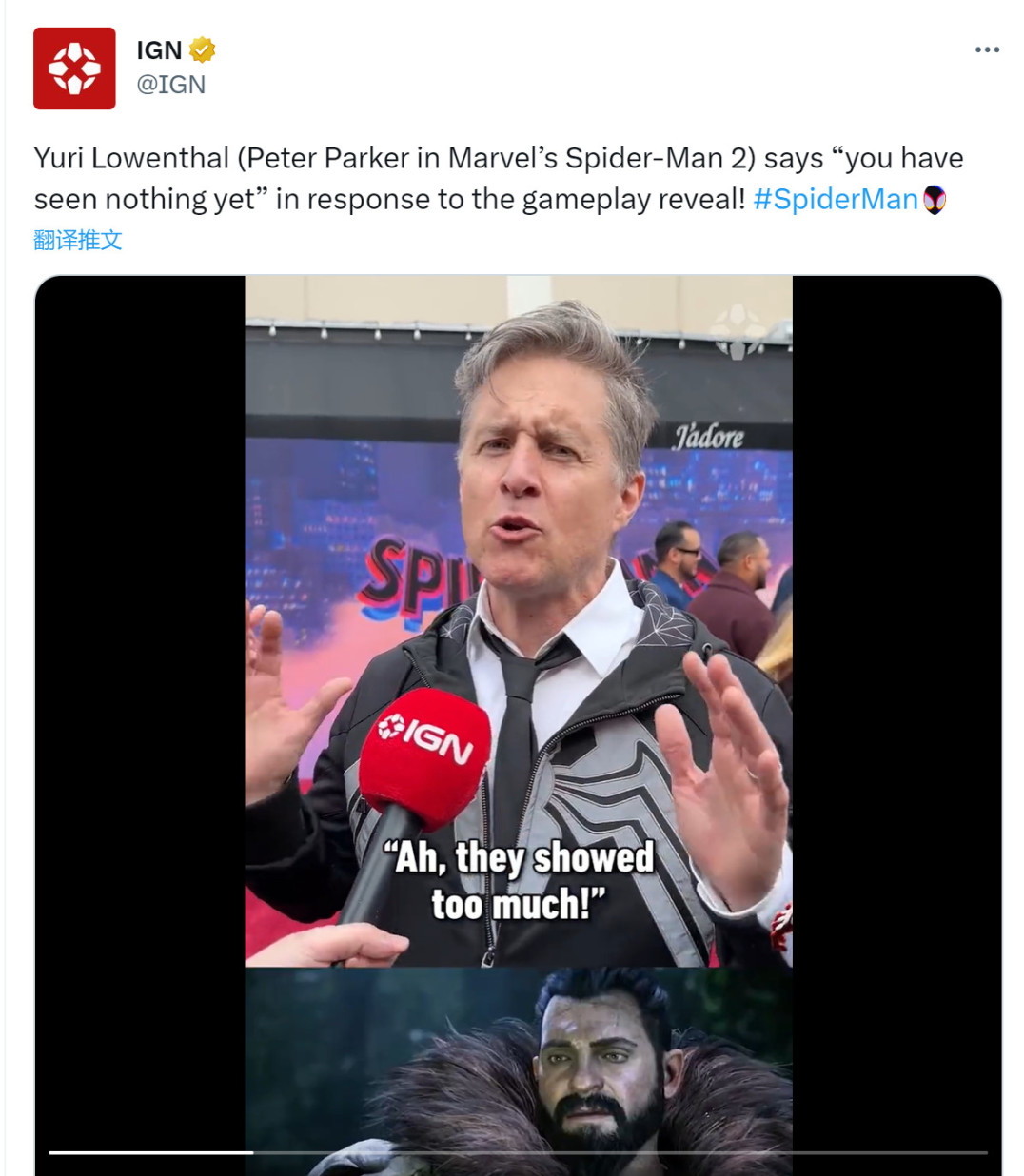Click 翻译推文 to translate the tweet
The width and height of the screenshot is (1024, 1176).
click(78, 240)
